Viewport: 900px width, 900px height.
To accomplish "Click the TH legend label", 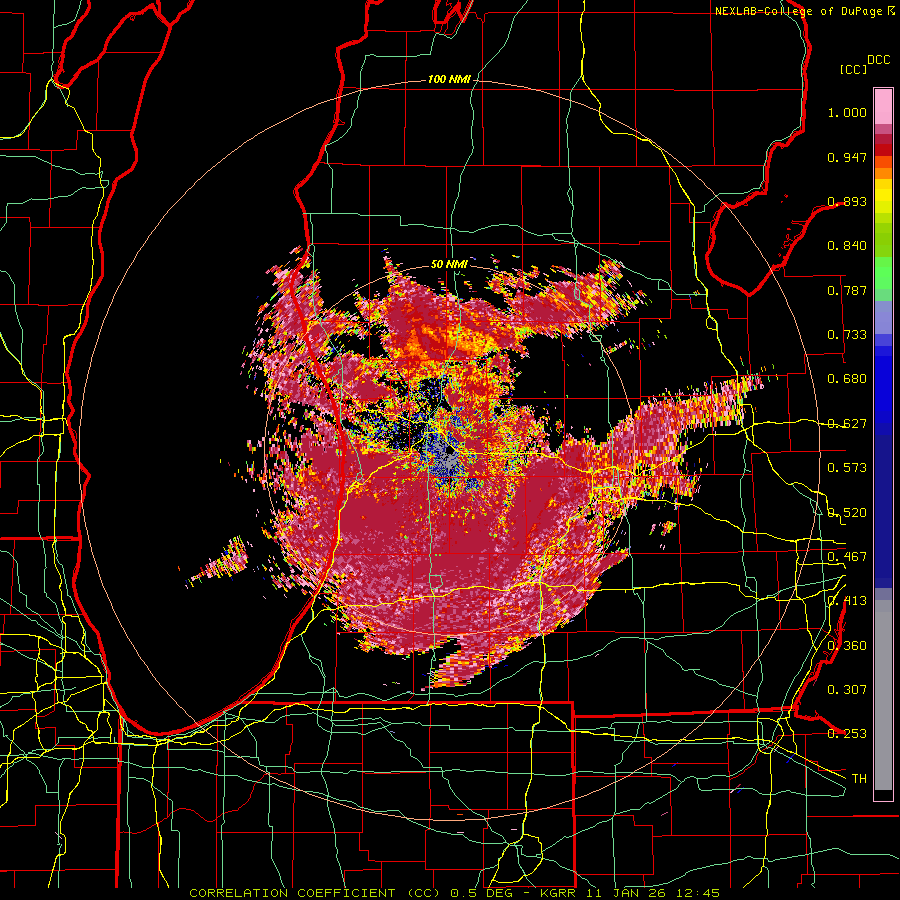I will pyautogui.click(x=859, y=779).
